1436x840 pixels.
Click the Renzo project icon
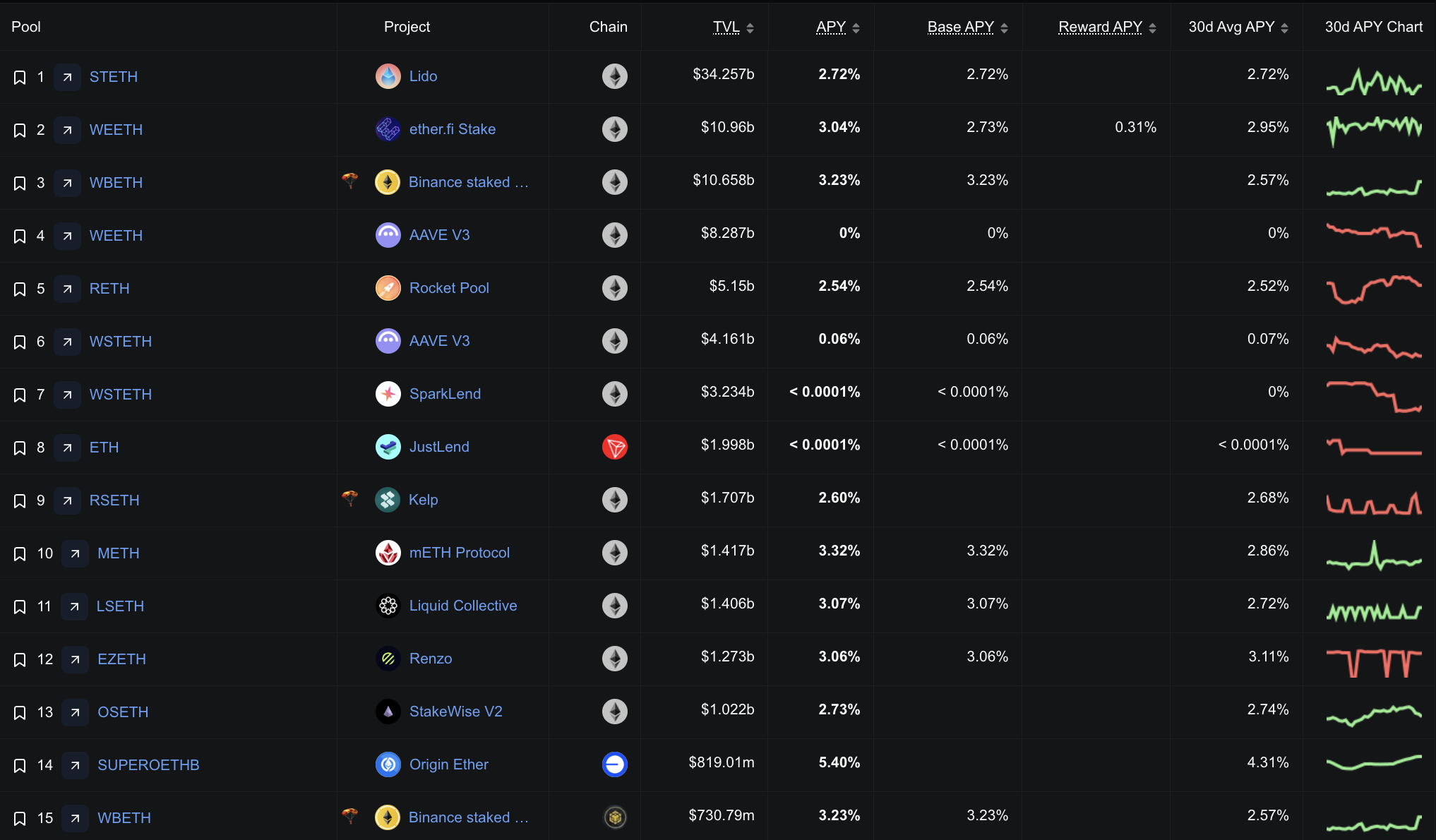388,658
